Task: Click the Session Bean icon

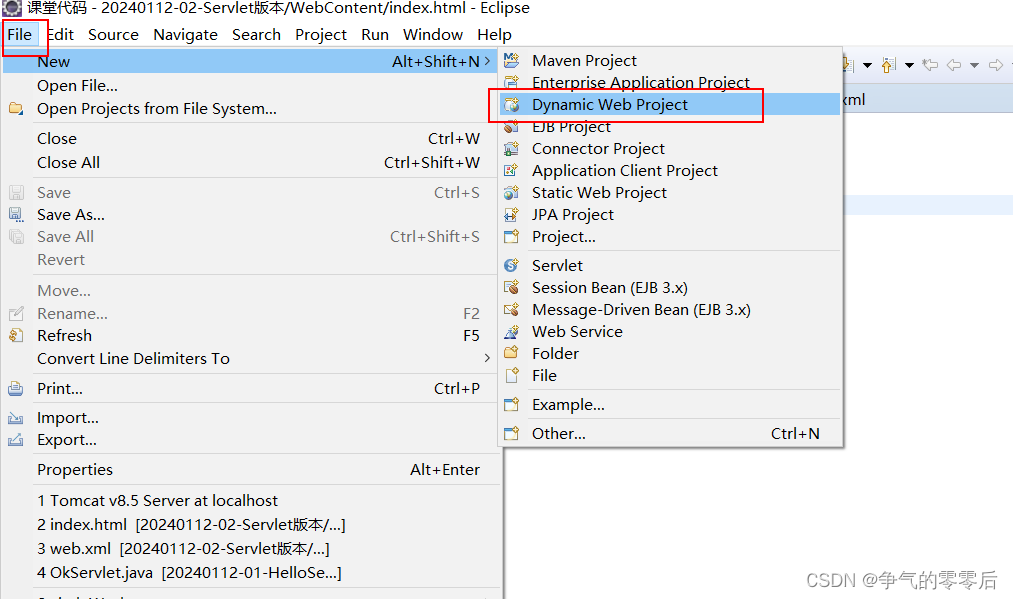Action: tap(512, 288)
